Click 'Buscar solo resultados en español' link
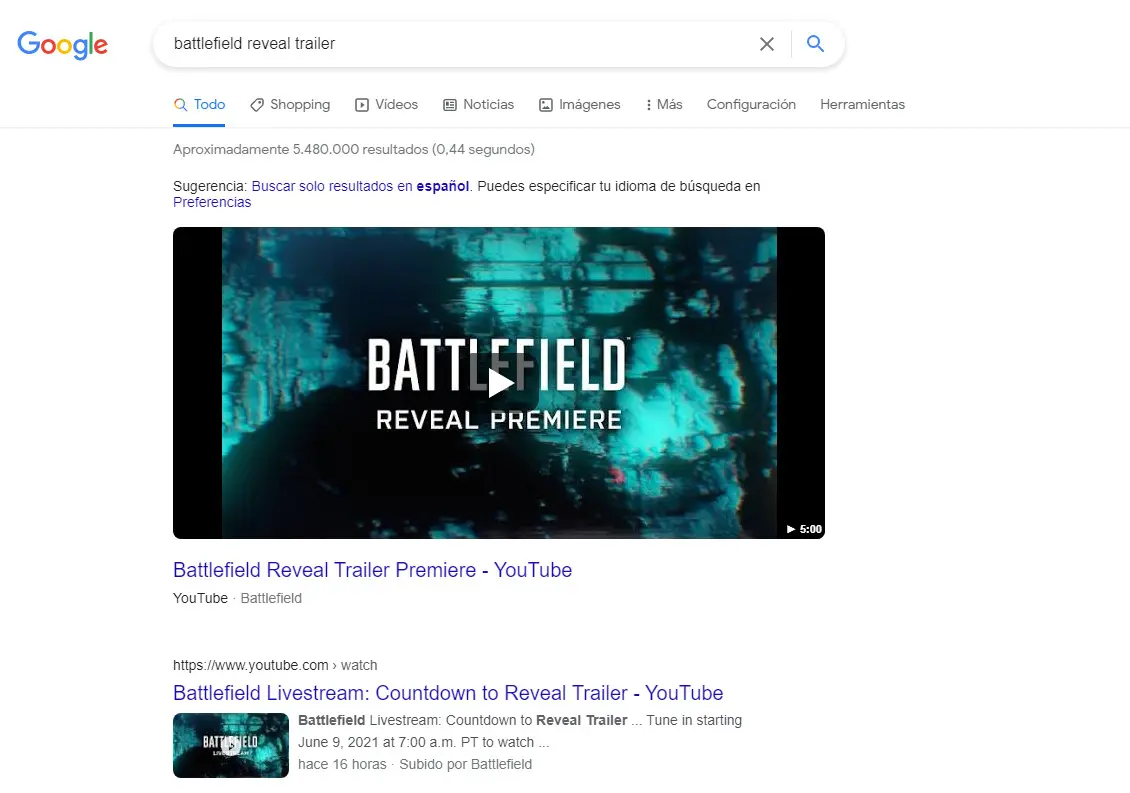Image resolution: width=1130 pixels, height=793 pixels. coord(360,186)
